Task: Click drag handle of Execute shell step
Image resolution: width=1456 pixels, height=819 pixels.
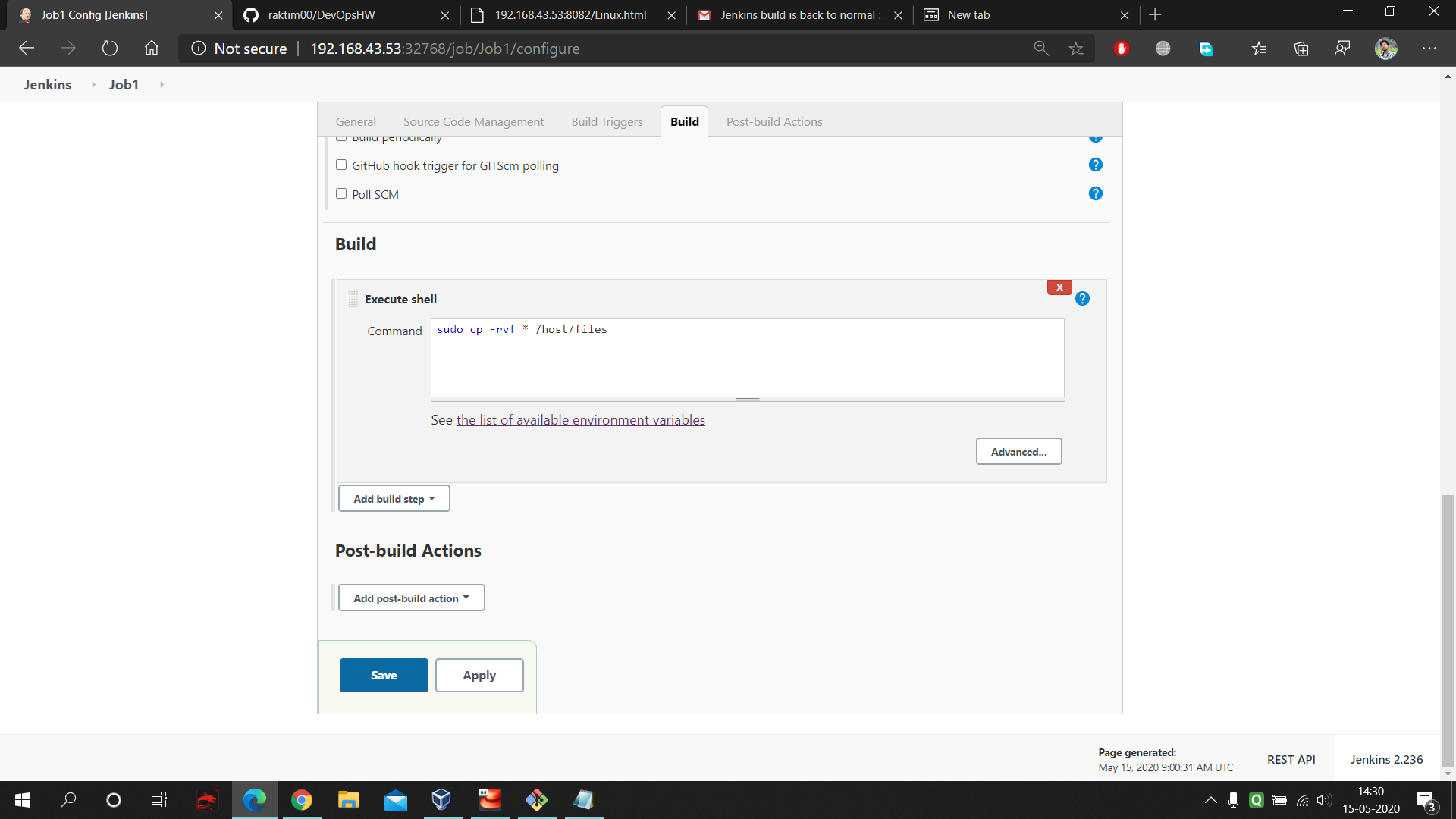Action: tap(353, 299)
